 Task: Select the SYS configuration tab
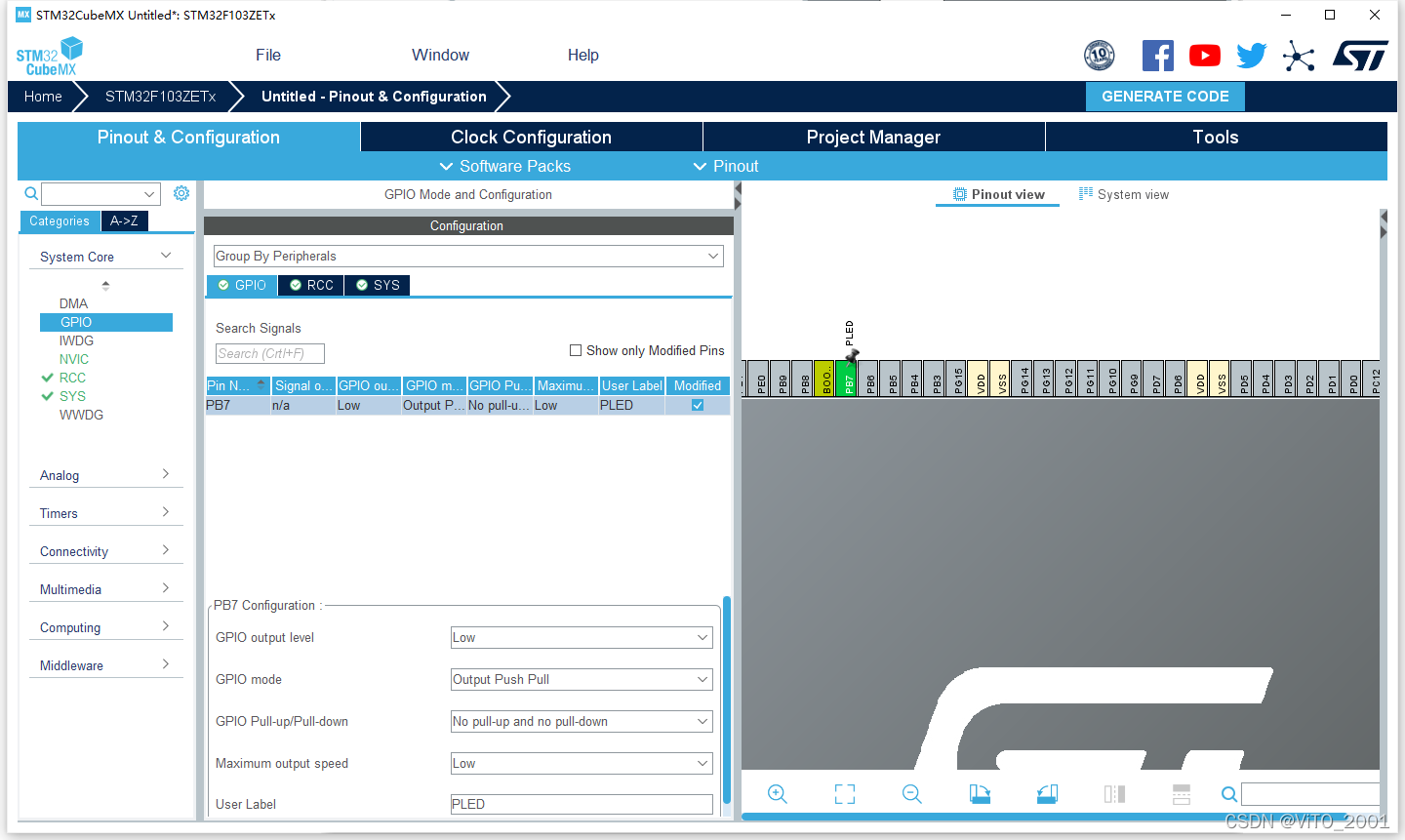378,285
